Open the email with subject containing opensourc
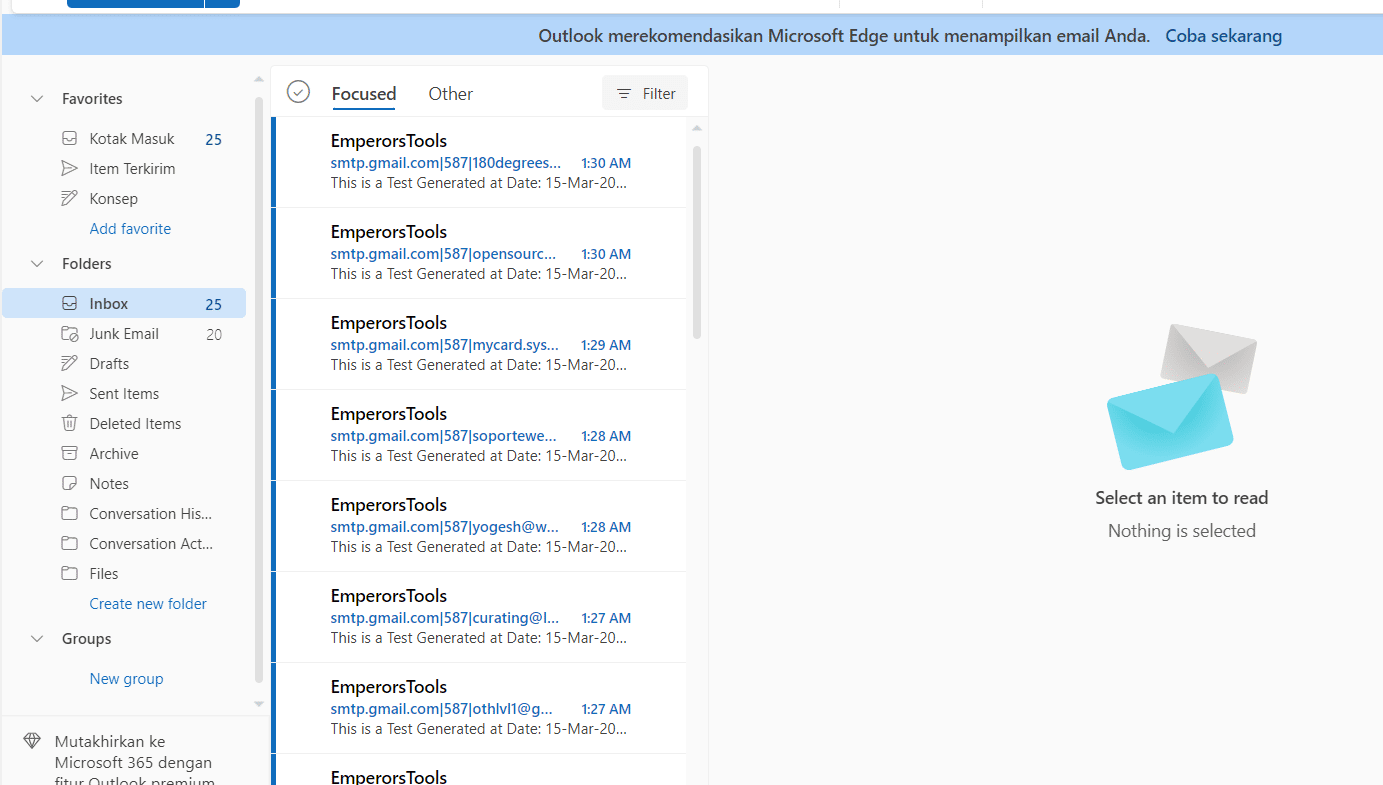Viewport: 1383px width, 785px height. (479, 254)
